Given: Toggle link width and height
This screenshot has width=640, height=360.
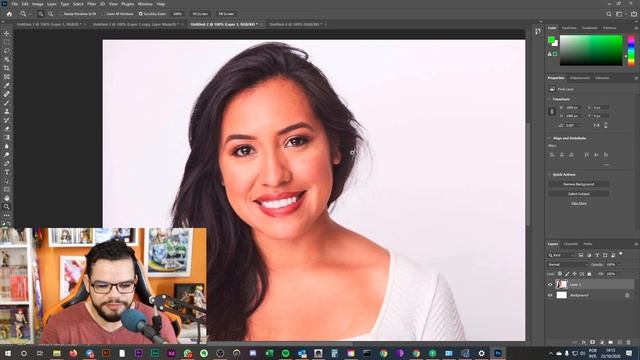Looking at the screenshot, I should [x=552, y=111].
